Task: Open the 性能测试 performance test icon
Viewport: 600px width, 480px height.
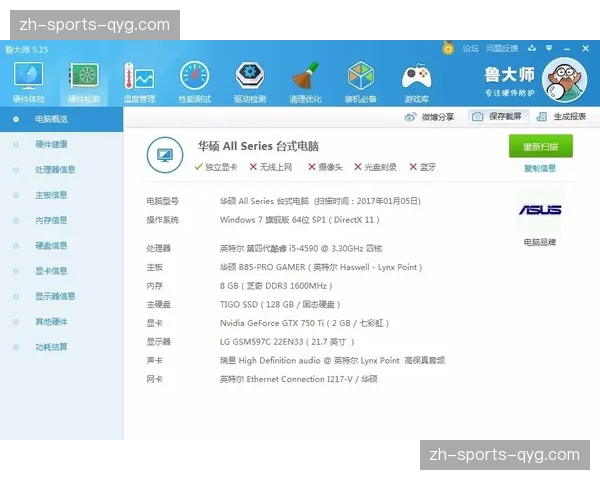Action: pyautogui.click(x=194, y=82)
